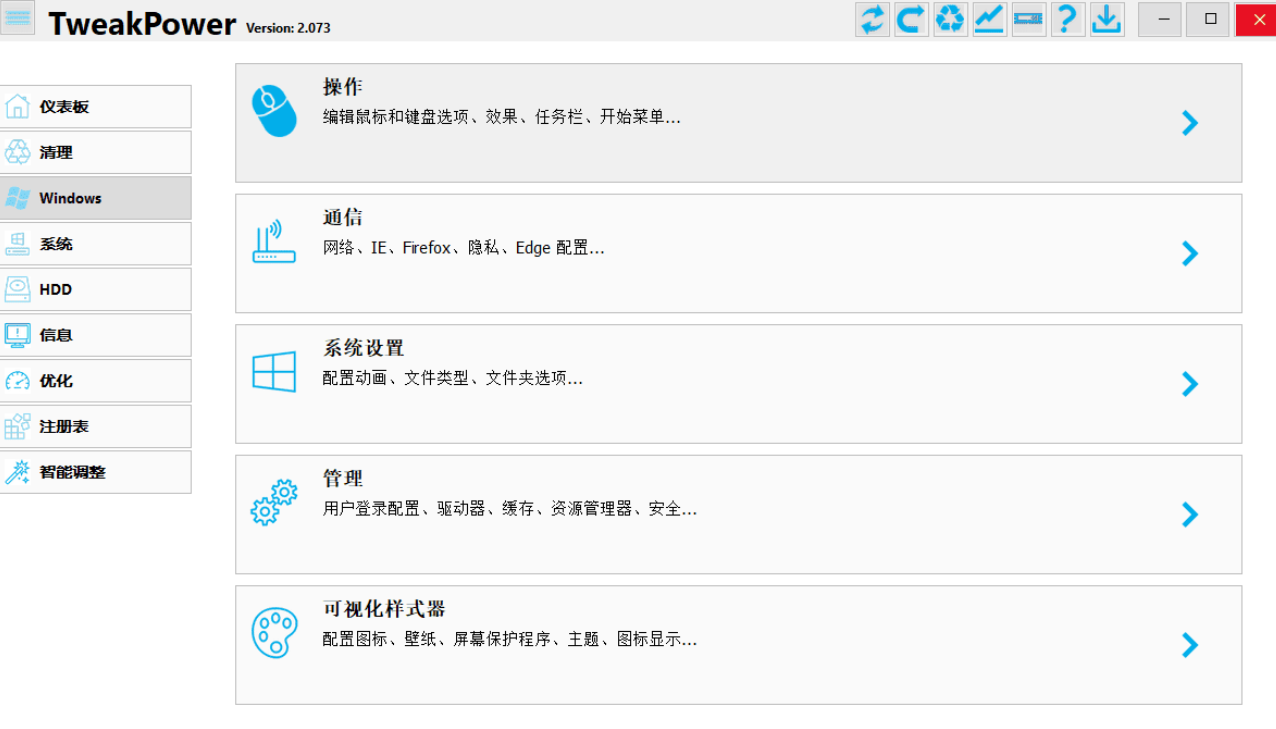Click the memory module toolbar icon
This screenshot has width=1276, height=729.
tap(1028, 19)
